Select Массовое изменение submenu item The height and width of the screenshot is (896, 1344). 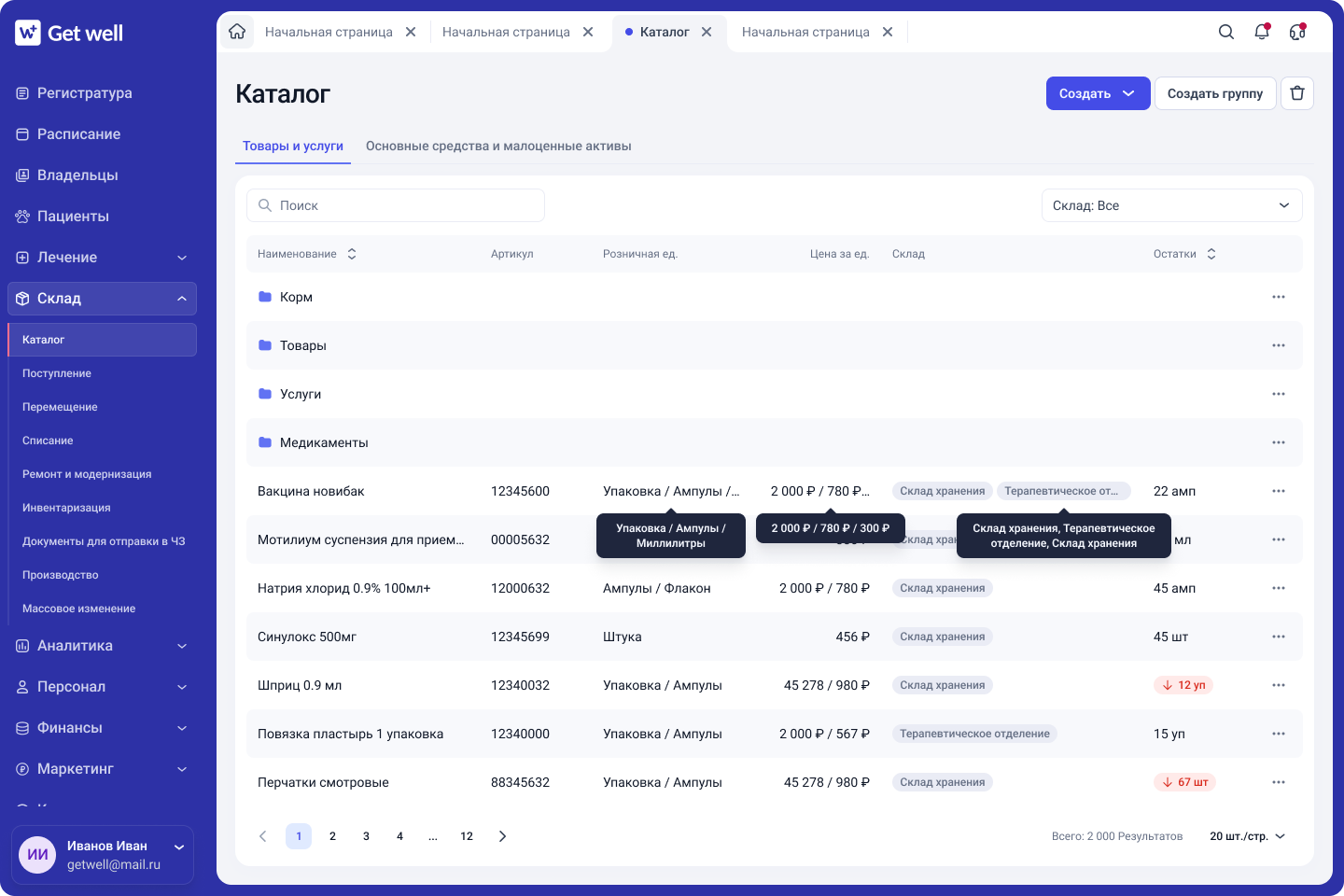[79, 609]
